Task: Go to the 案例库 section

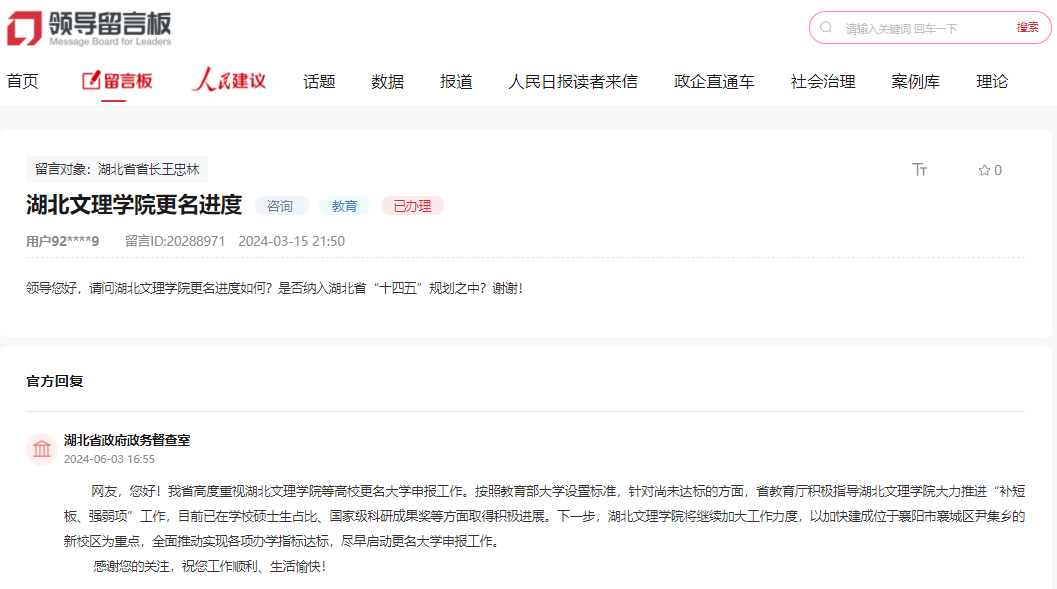Action: pyautogui.click(x=915, y=82)
